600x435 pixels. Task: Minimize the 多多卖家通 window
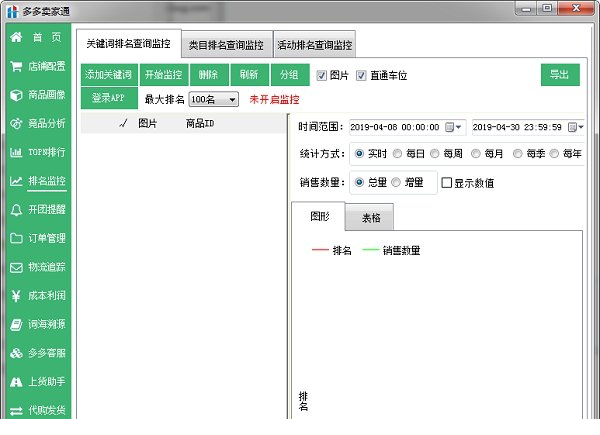click(x=527, y=8)
